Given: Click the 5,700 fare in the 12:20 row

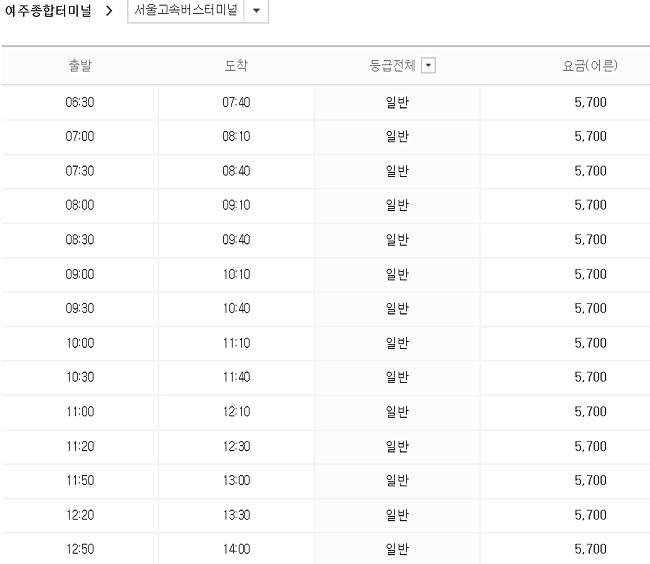Looking at the screenshot, I should tap(590, 515).
